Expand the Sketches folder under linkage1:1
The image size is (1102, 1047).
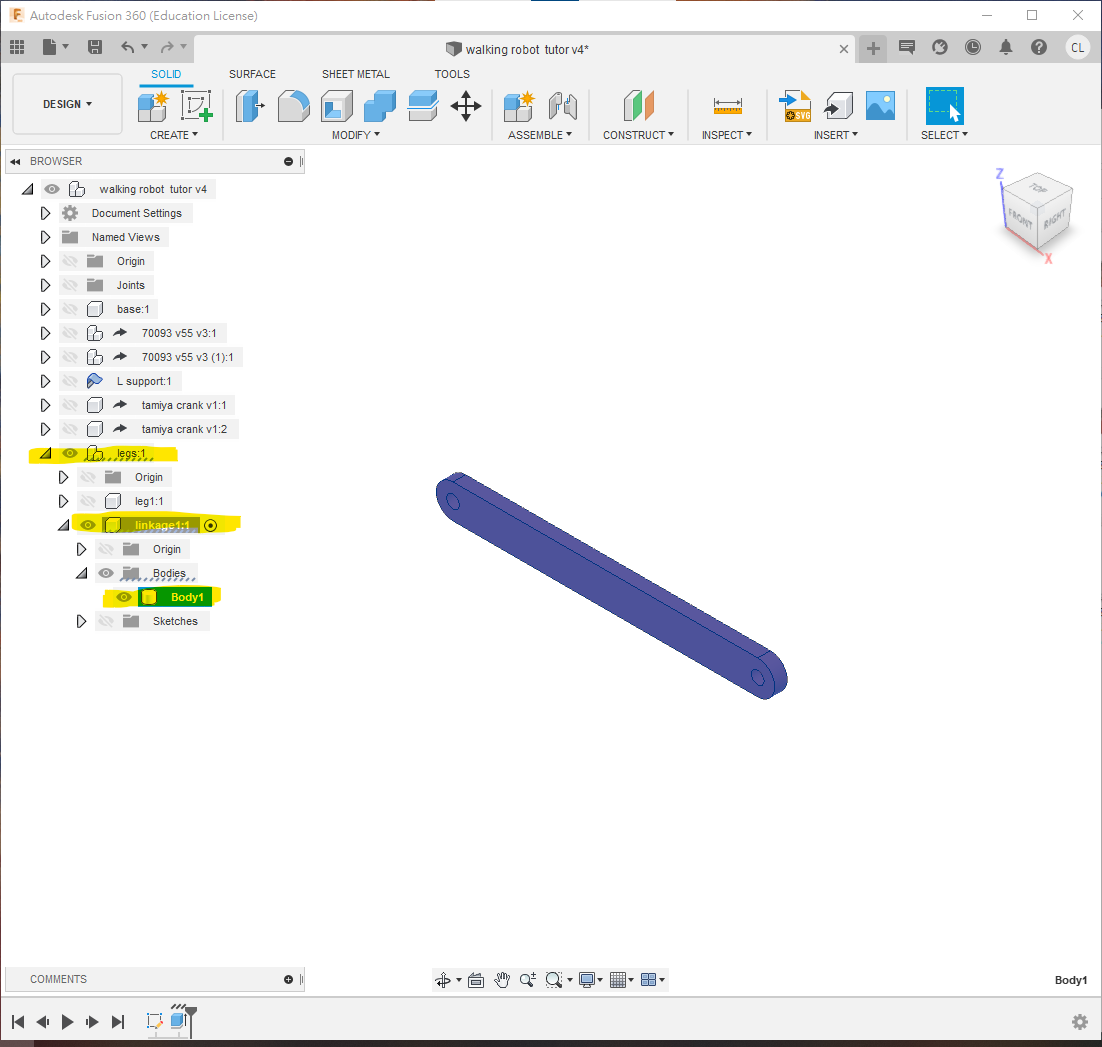tap(82, 621)
